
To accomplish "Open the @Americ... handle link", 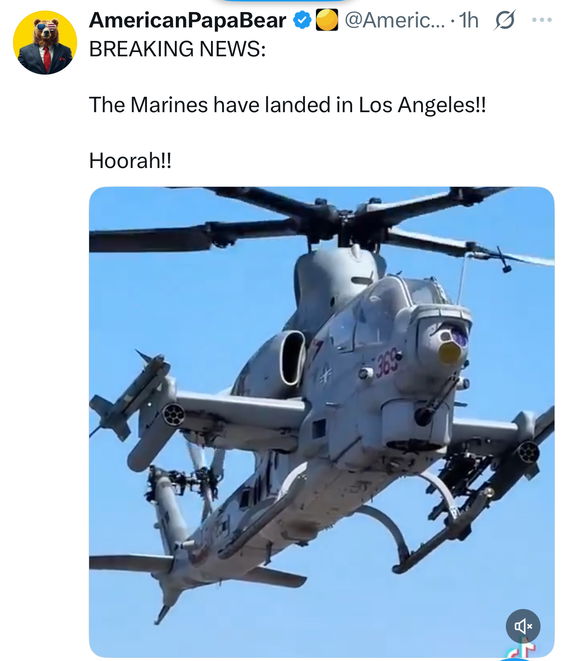I will click(x=394, y=20).
